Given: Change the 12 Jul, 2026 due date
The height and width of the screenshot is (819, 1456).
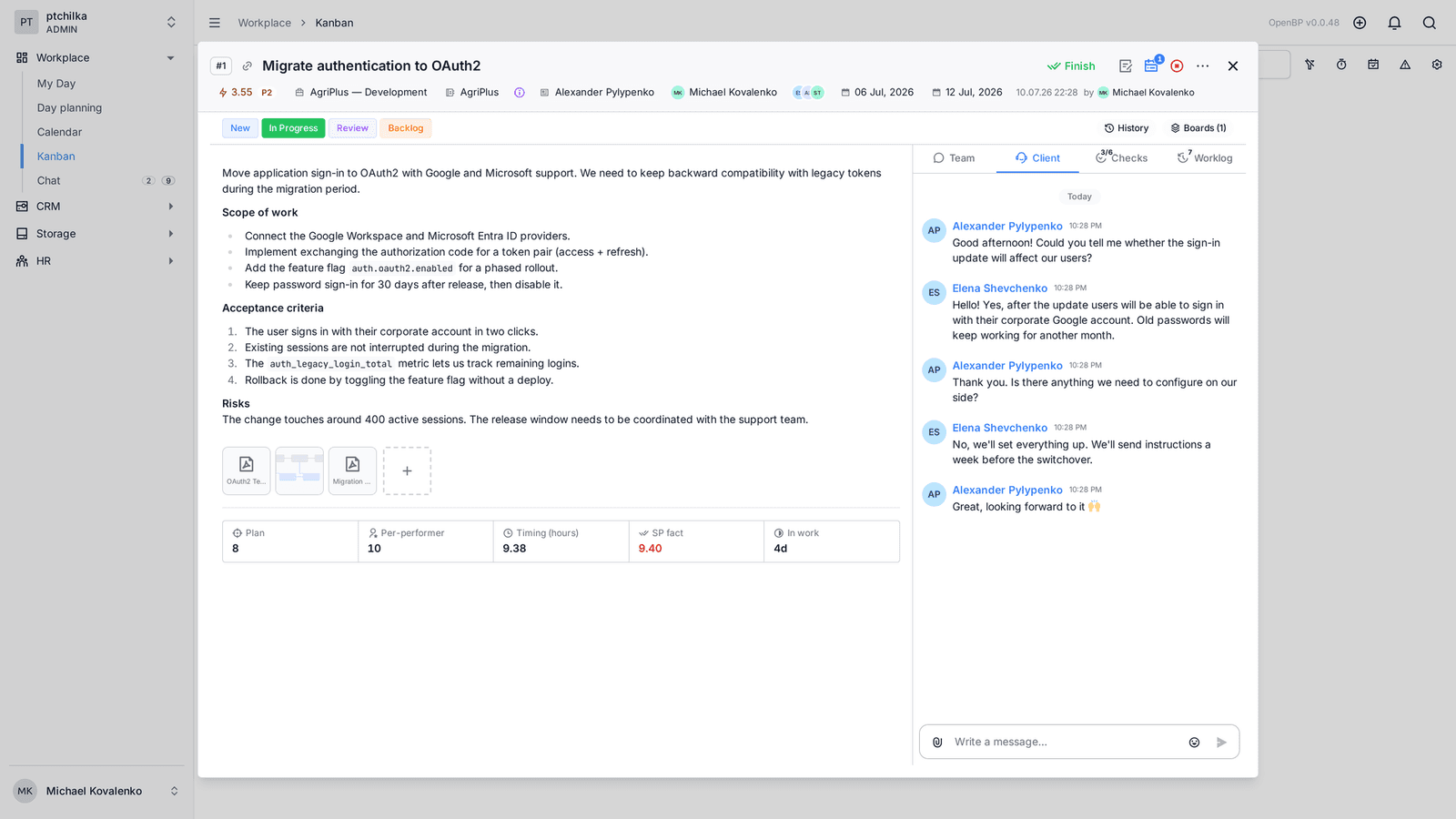Looking at the screenshot, I should [967, 93].
